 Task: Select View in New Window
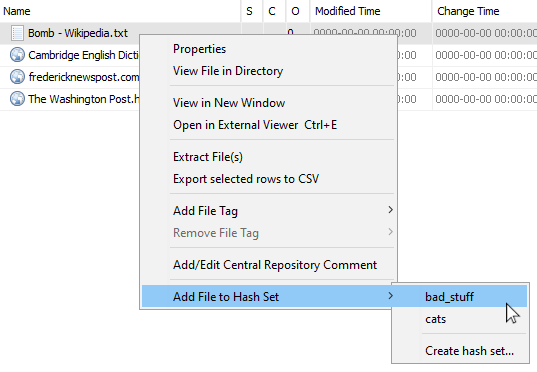[x=229, y=103]
